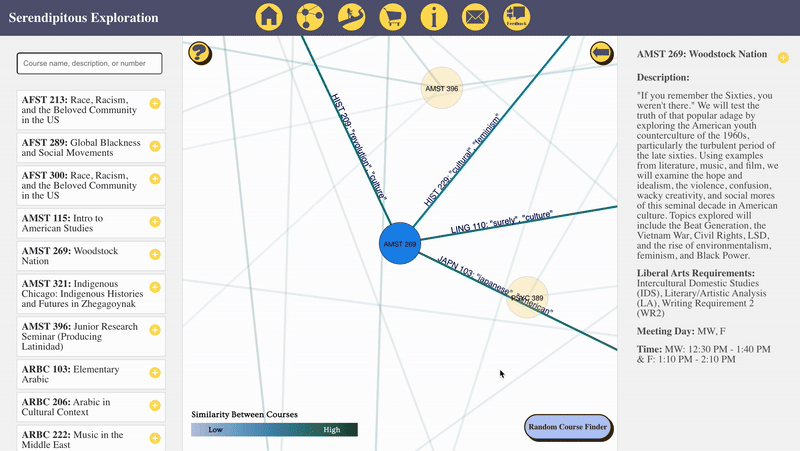This screenshot has height=451, width=800.
Task: Click the HIST 209 edge label
Action: tap(359, 147)
